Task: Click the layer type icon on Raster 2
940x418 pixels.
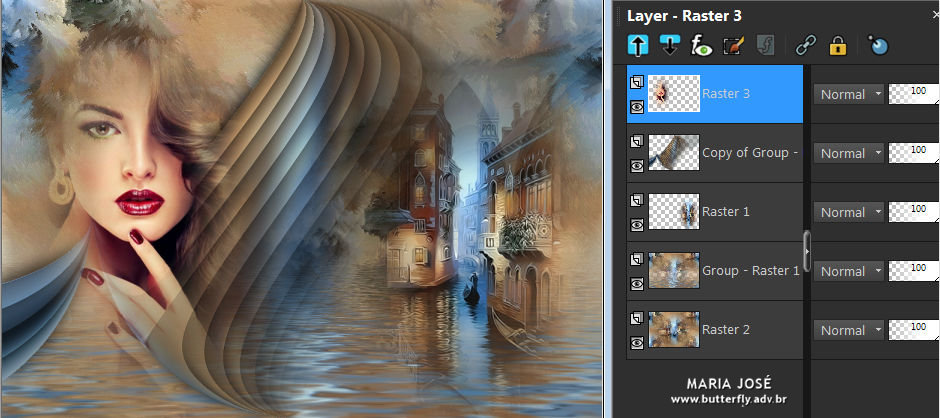Action: 637,318
